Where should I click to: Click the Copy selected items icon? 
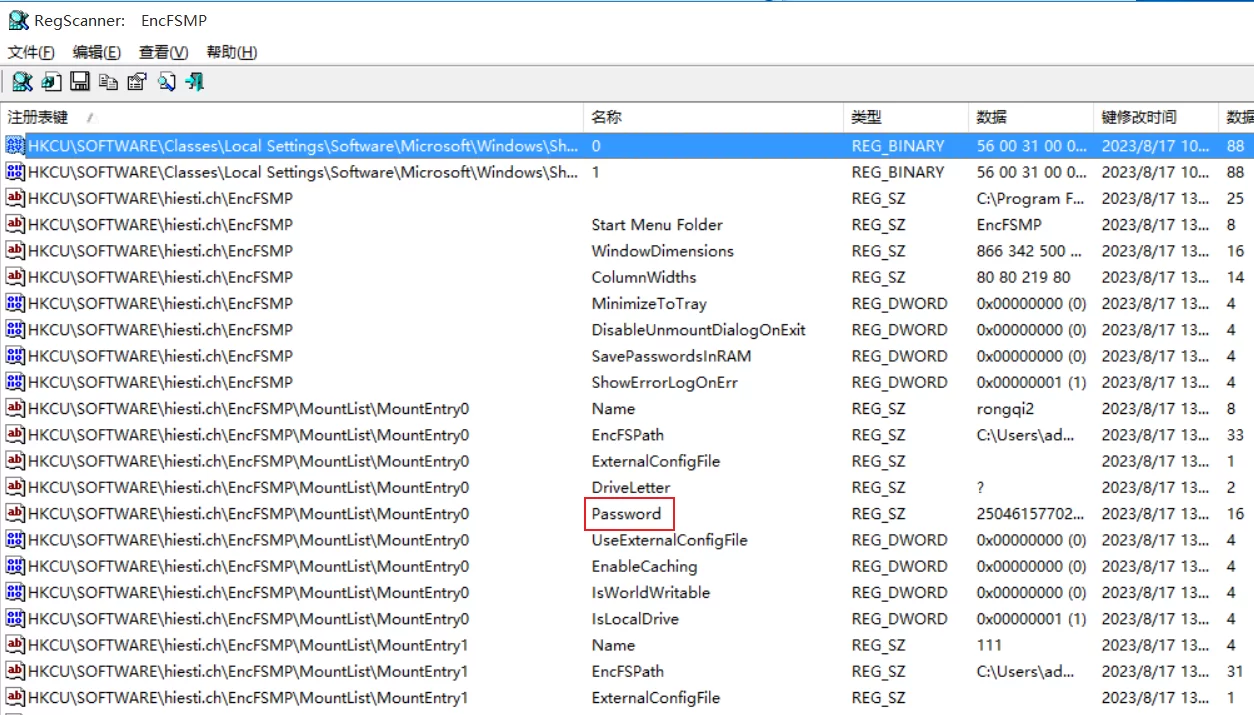point(108,82)
